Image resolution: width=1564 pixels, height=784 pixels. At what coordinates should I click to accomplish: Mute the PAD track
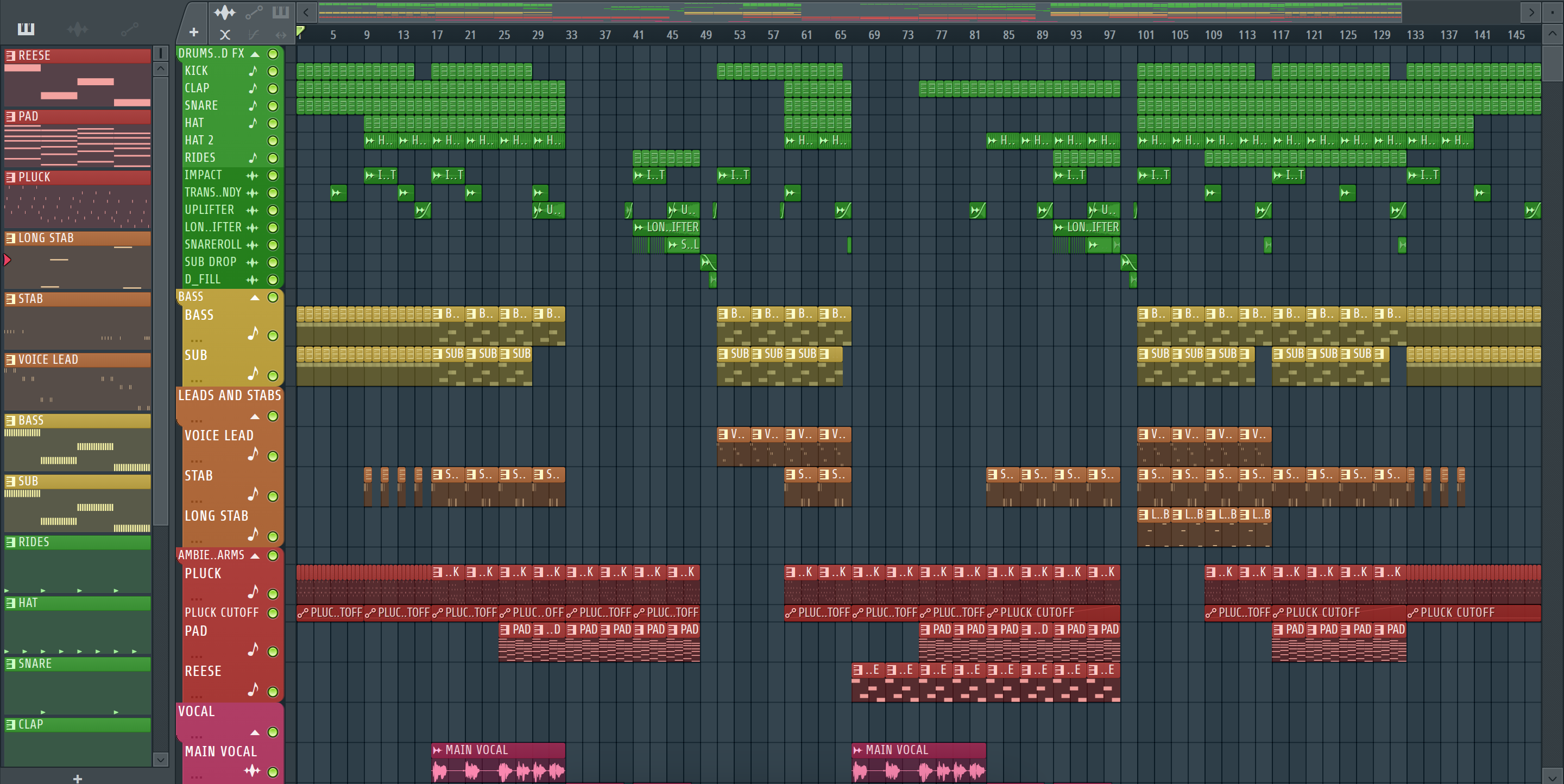tap(273, 652)
